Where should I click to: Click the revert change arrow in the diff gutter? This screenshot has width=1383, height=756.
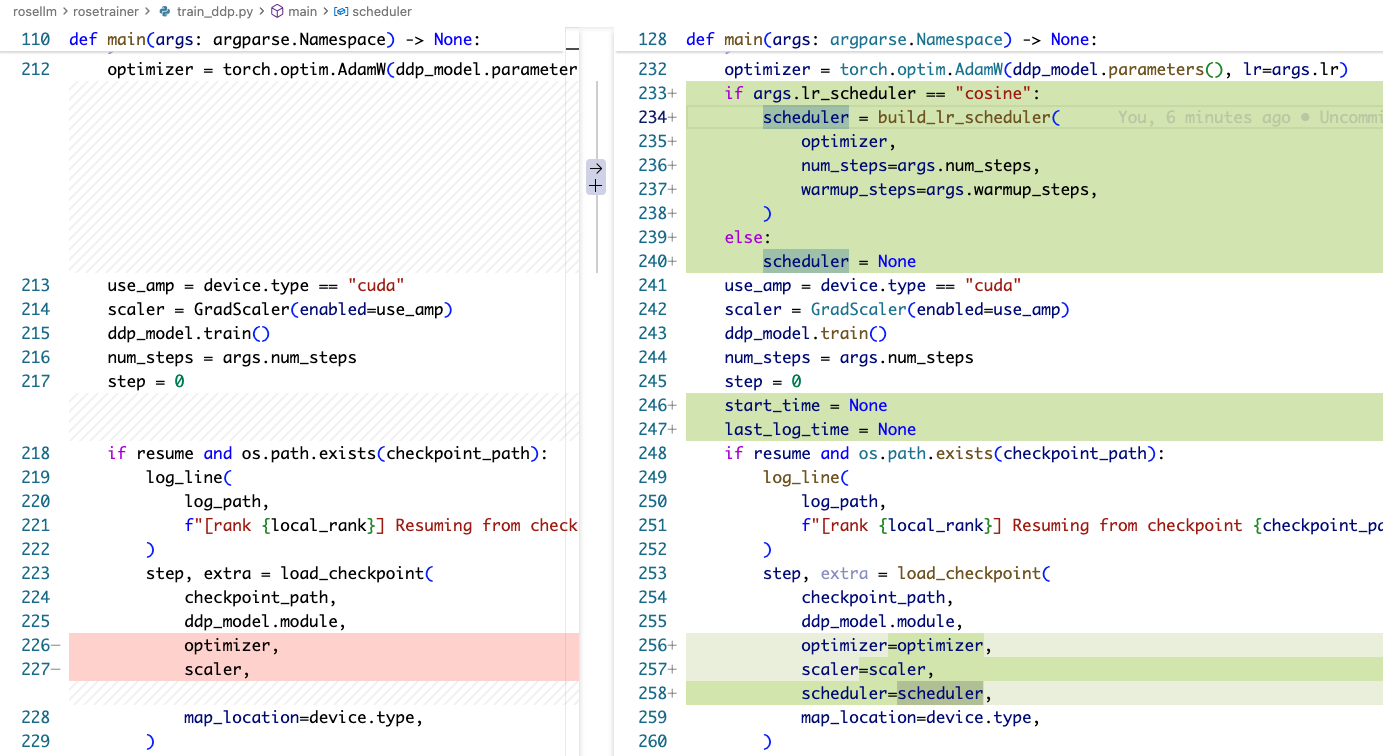(x=596, y=168)
